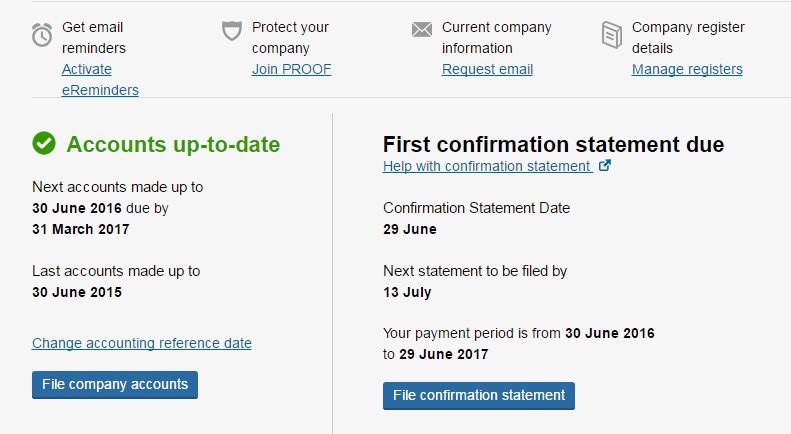
Task: Click the 30 June 2015 last accounts date
Action: [77, 292]
